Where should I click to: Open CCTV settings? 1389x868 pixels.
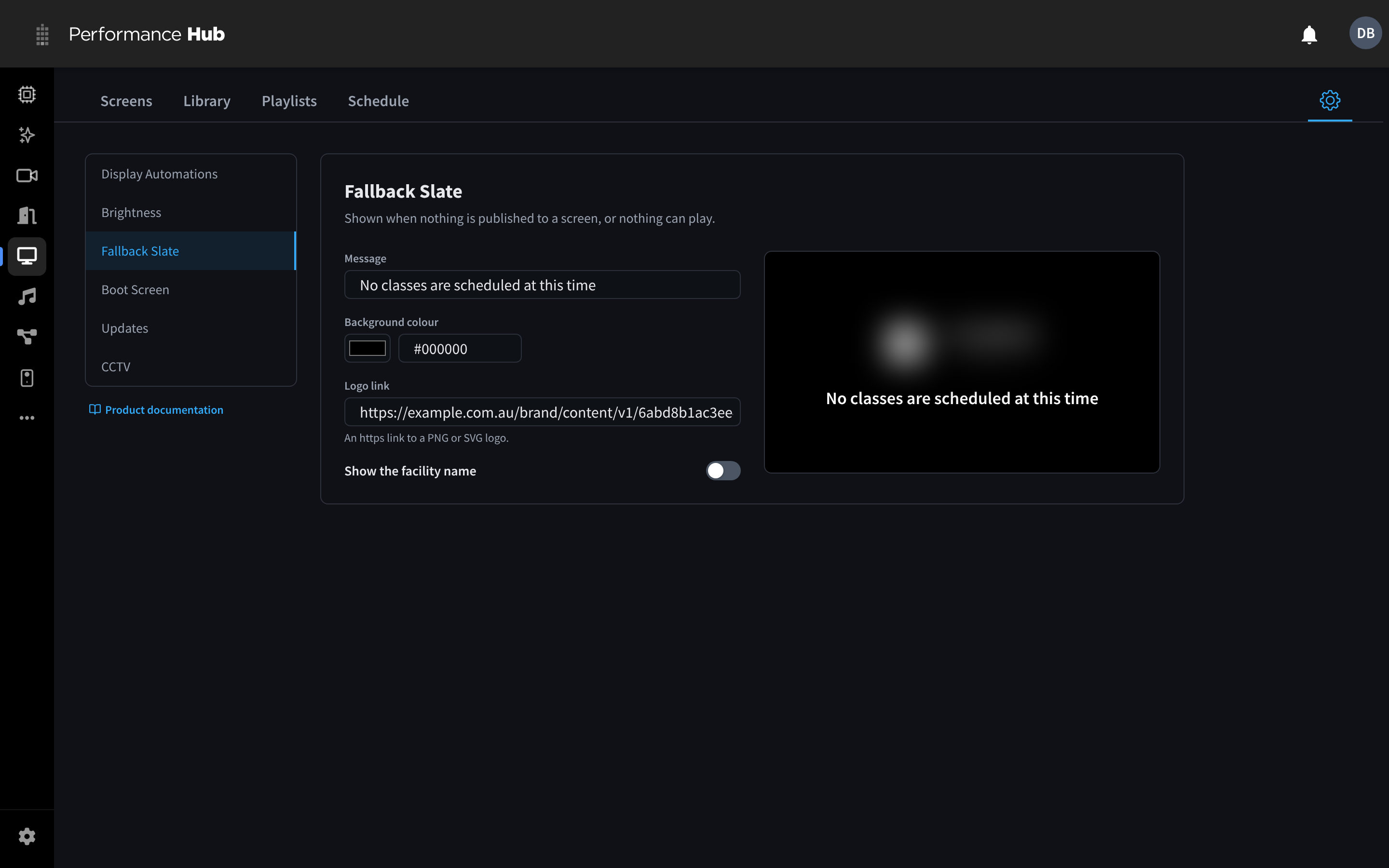[191, 366]
